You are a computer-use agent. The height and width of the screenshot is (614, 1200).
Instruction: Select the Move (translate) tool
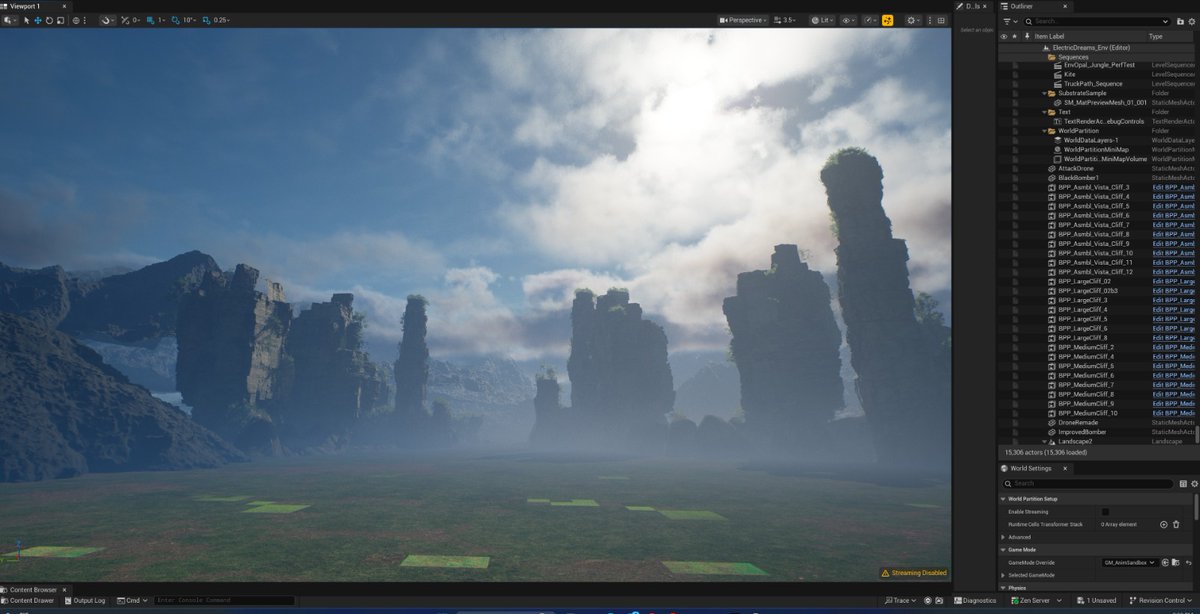pos(37,20)
